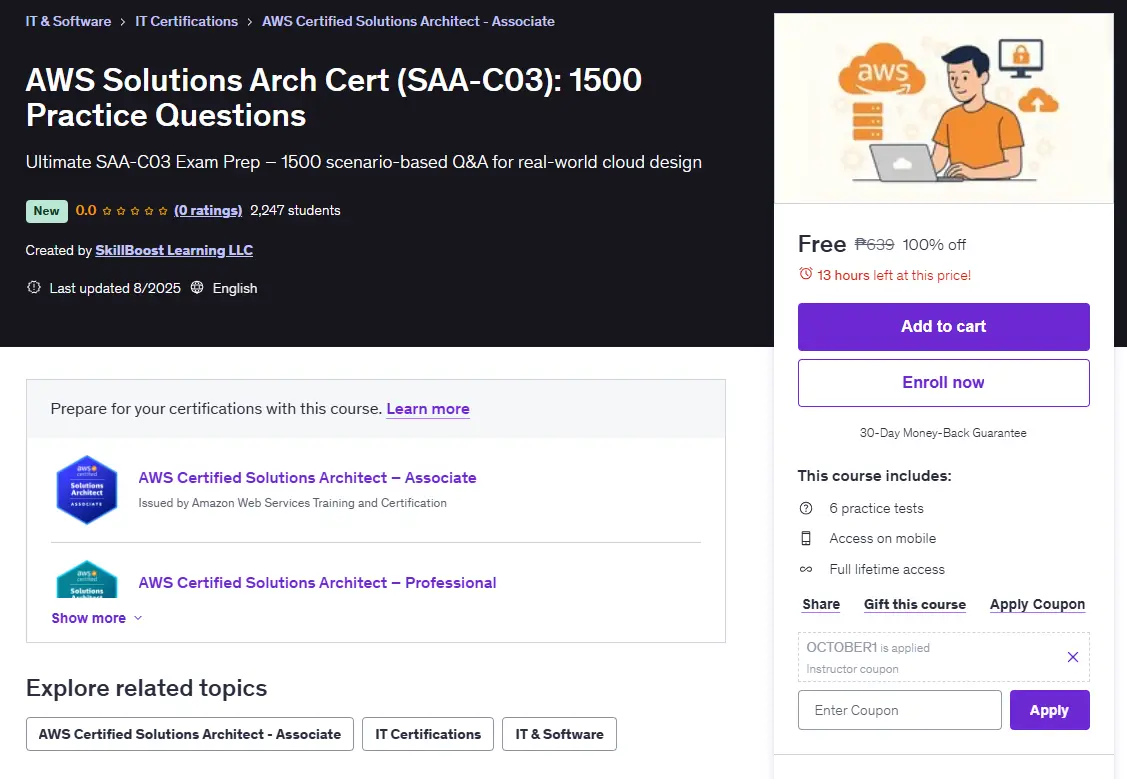1127x779 pixels.
Task: Open the IT Certifications breadcrumb link
Action: tap(186, 22)
